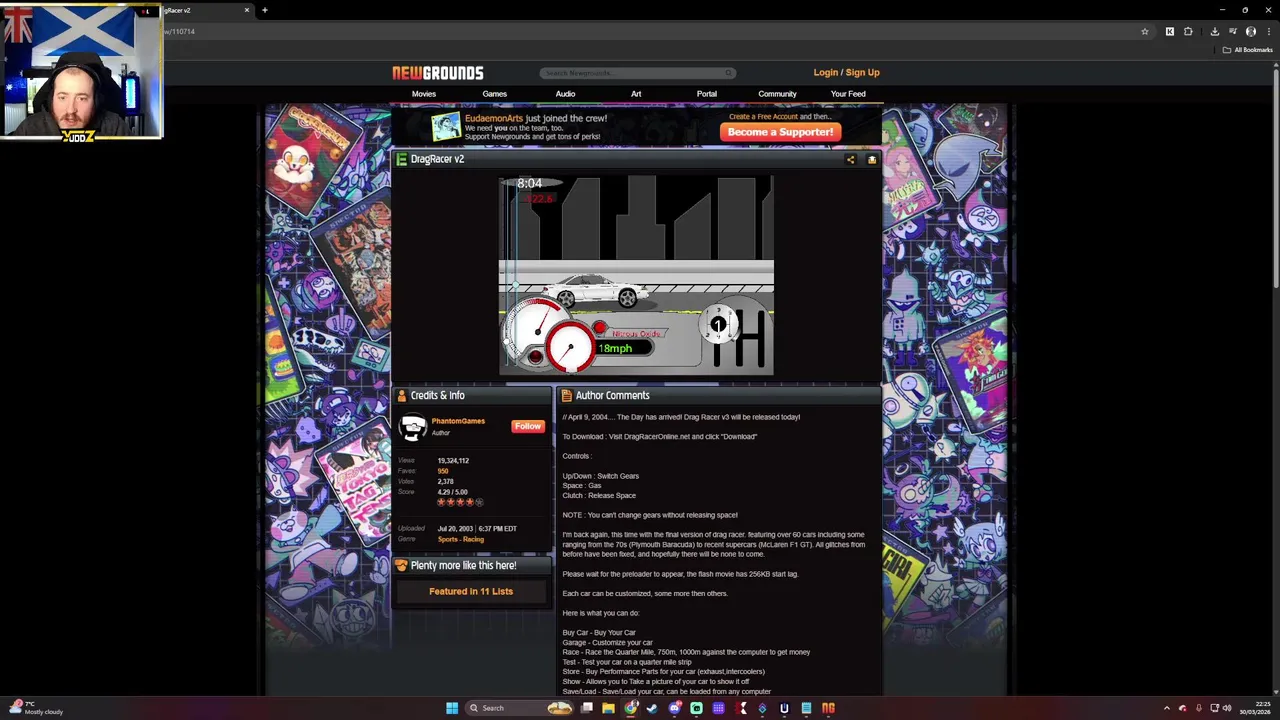Click the Sign Up link
The height and width of the screenshot is (720, 1280).
point(863,73)
